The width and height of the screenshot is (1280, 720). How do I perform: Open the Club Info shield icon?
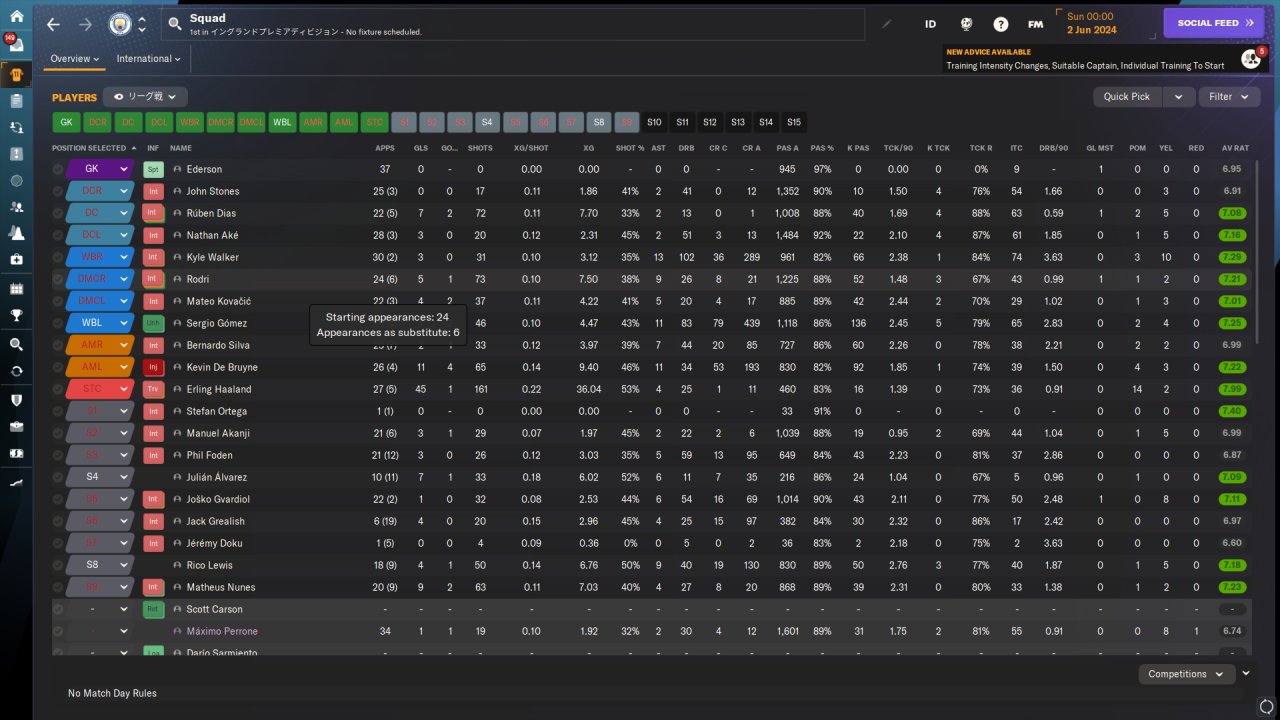[16, 400]
